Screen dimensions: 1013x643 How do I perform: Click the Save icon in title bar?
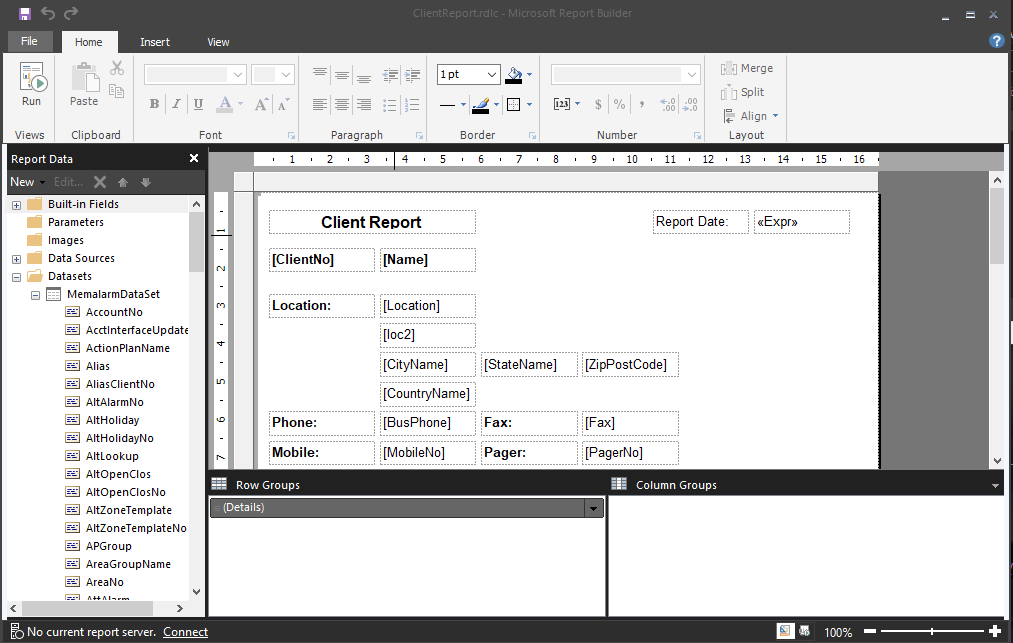pos(25,14)
